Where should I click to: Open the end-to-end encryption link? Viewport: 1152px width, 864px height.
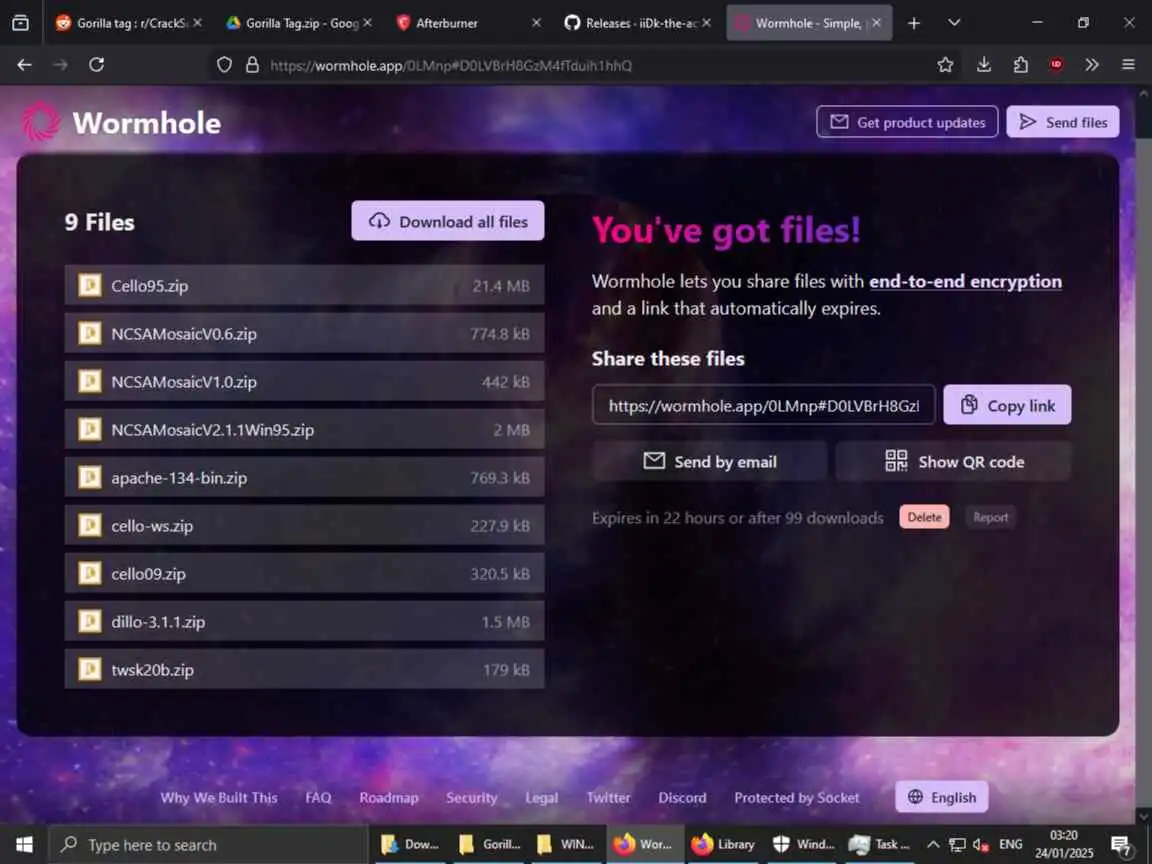965,281
